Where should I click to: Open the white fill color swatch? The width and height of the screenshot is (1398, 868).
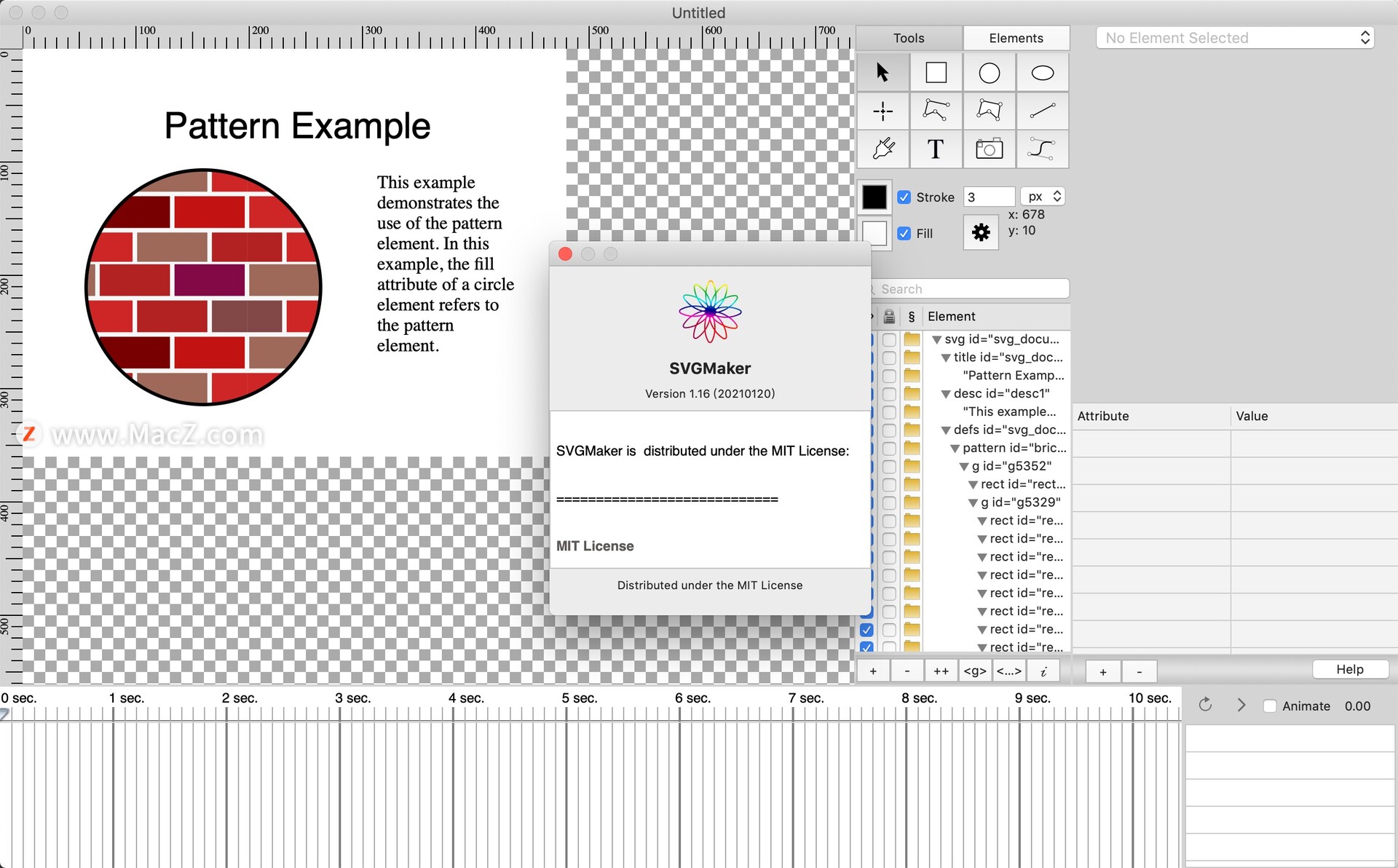coord(874,233)
